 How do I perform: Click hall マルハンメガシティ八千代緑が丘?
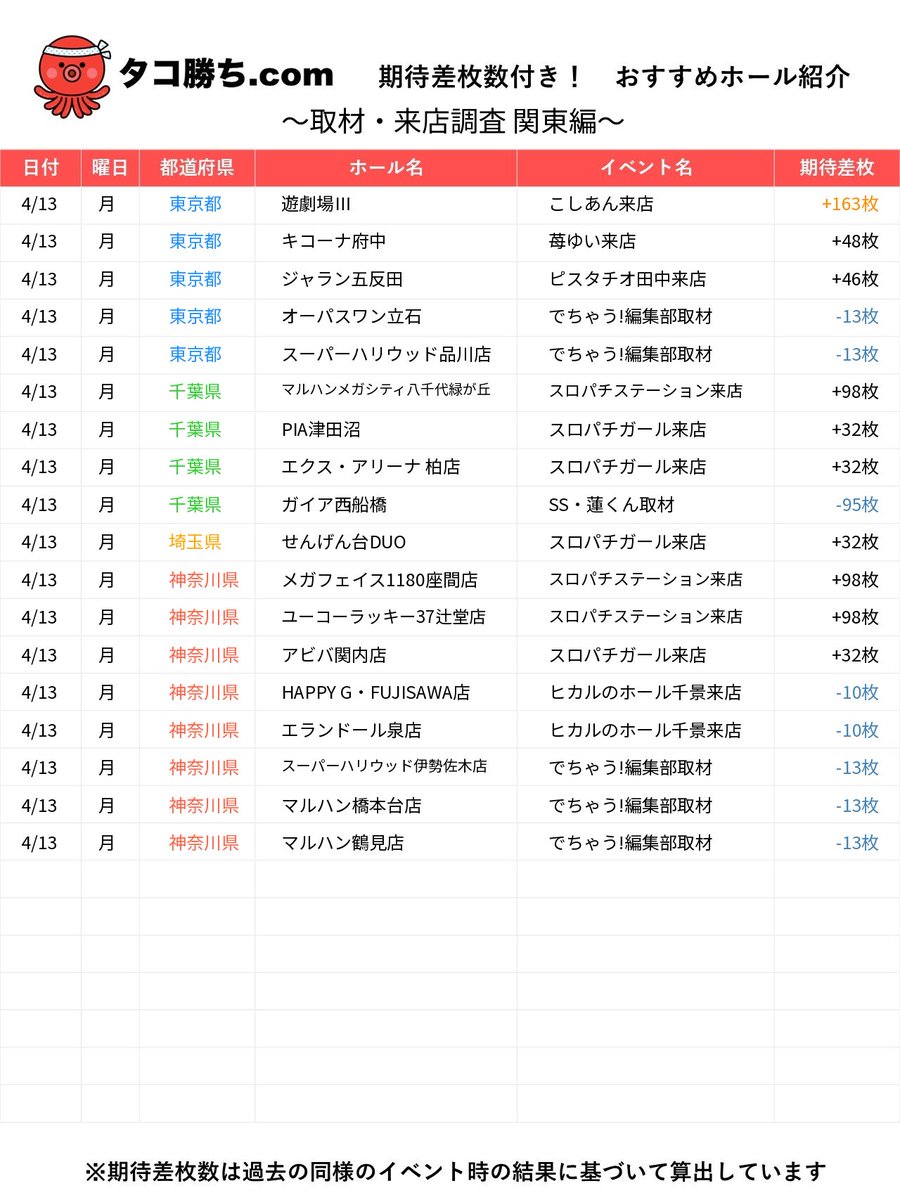pyautogui.click(x=386, y=391)
